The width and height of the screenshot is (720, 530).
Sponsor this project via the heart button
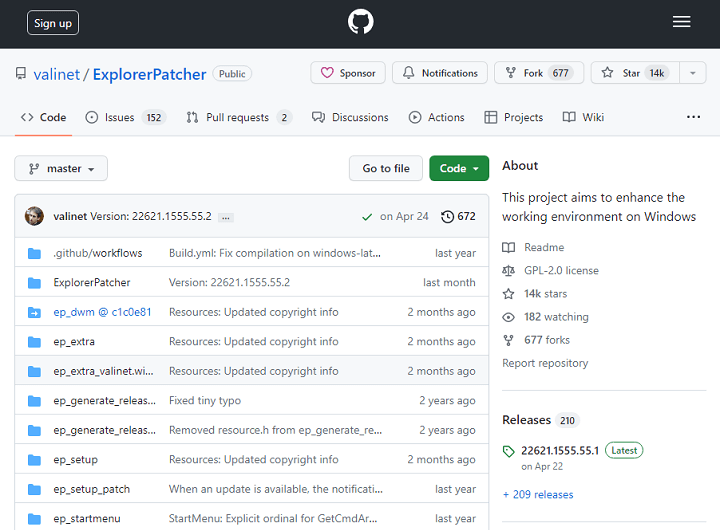coord(348,73)
